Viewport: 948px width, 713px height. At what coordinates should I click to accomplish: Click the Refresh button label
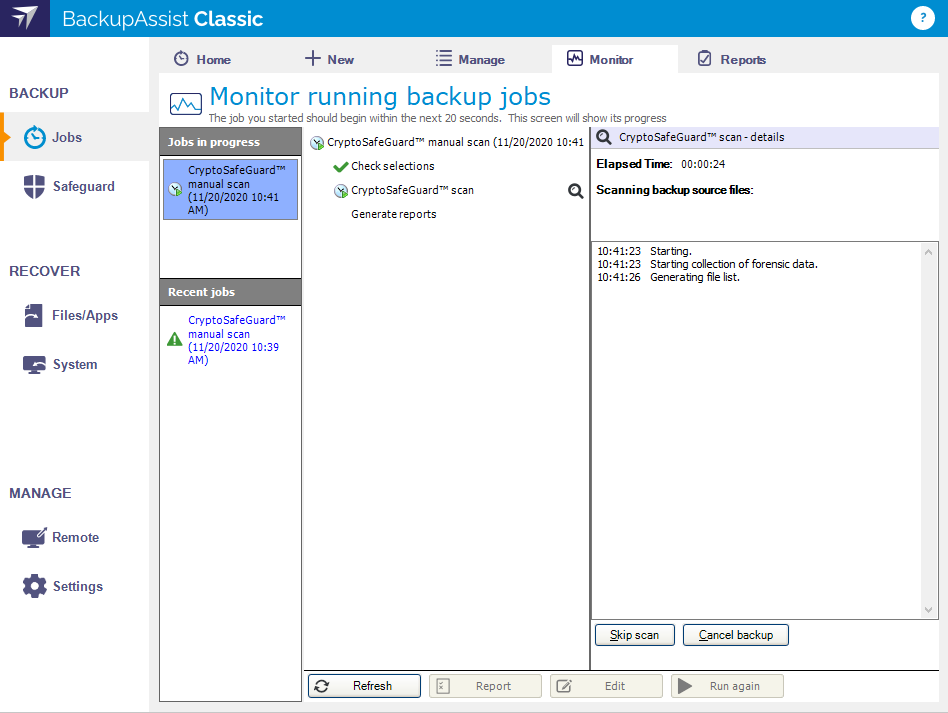point(372,686)
